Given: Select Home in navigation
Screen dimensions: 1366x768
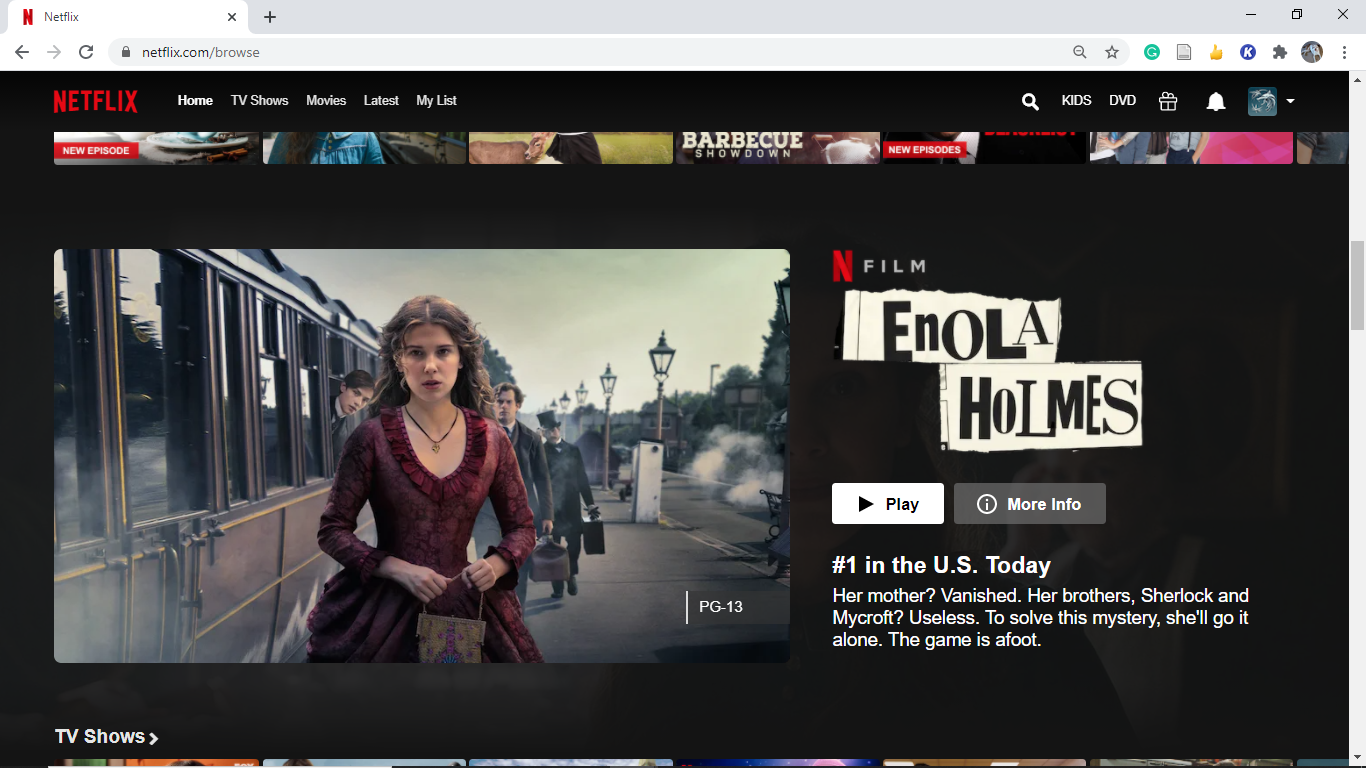Looking at the screenshot, I should pos(195,101).
